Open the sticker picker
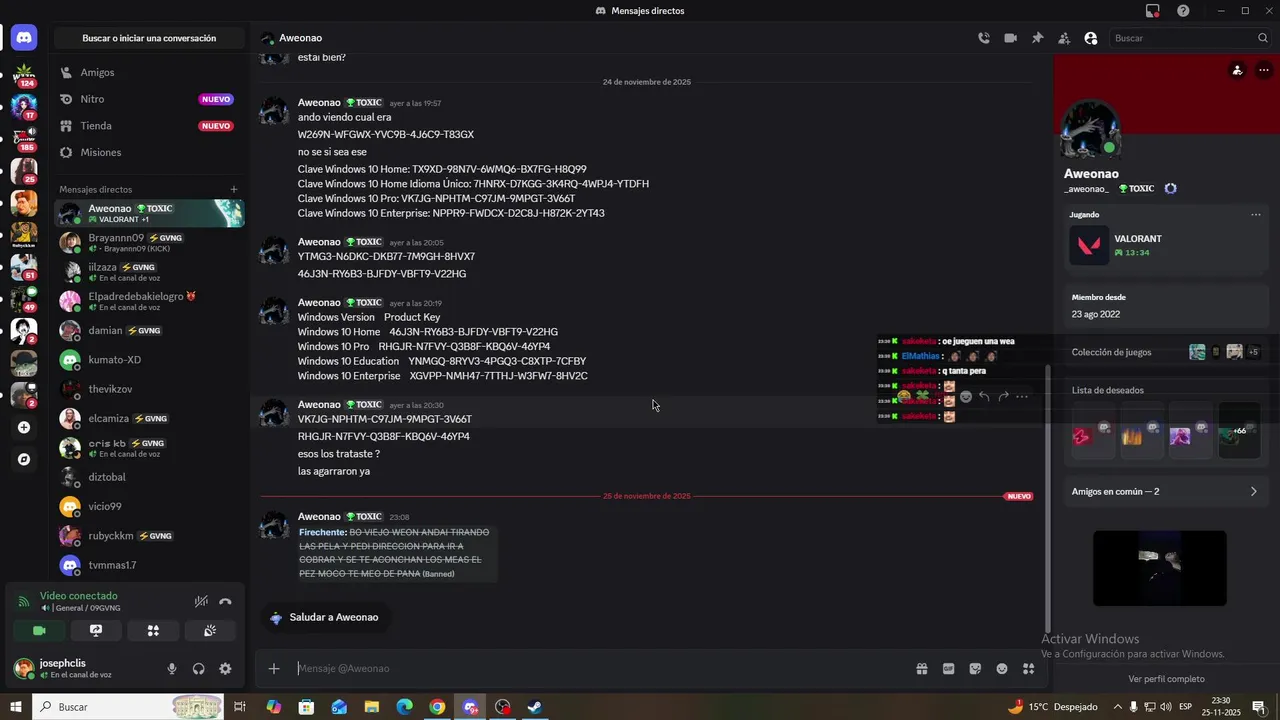1280x720 pixels. 975,669
